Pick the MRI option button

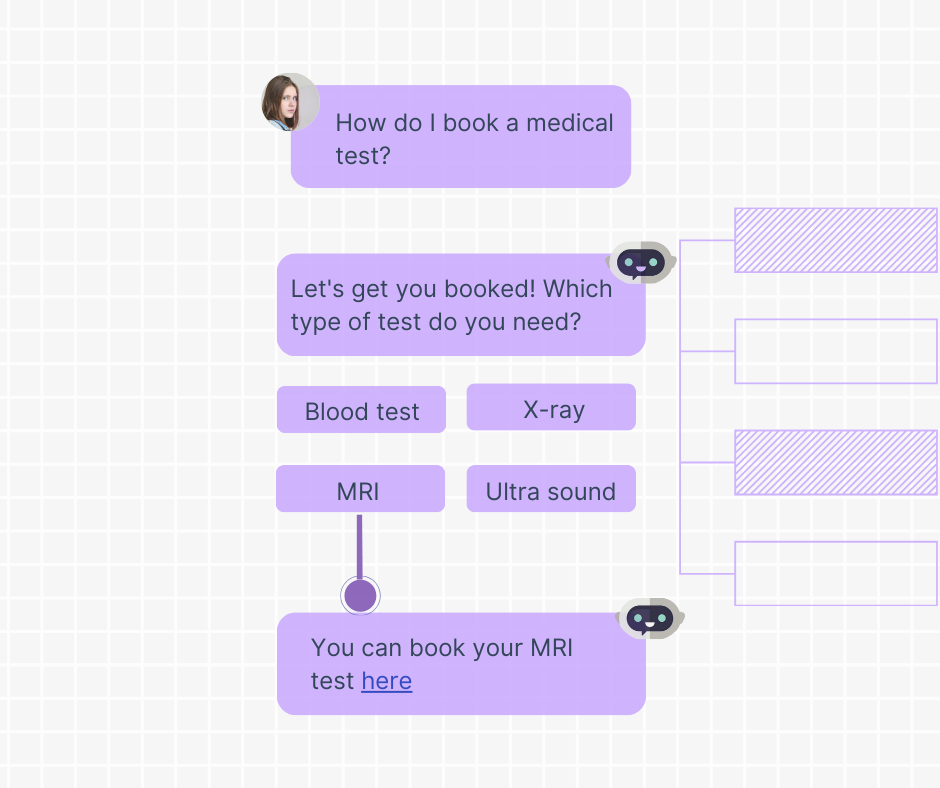pos(360,489)
